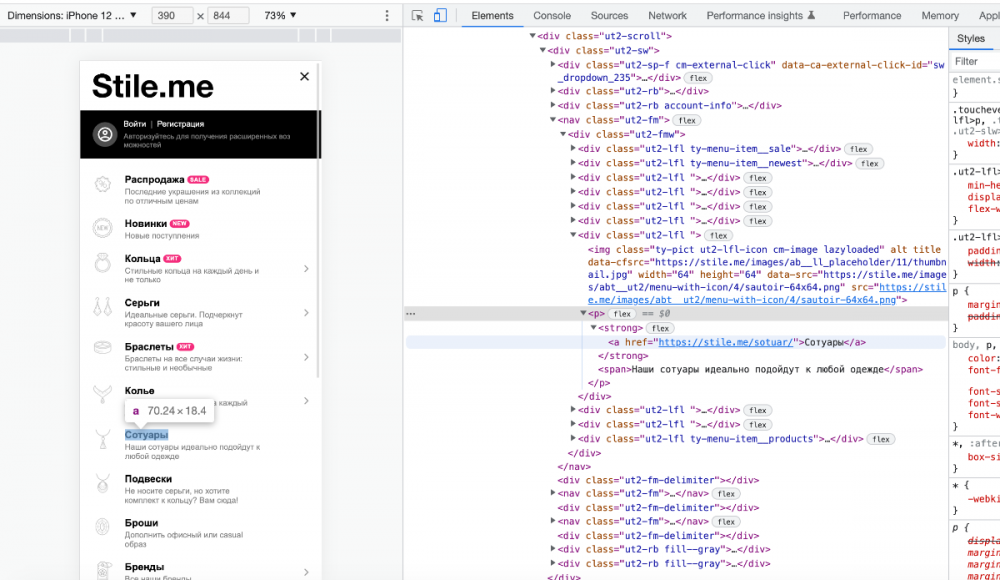
Task: Click the rings icon beside Кольца
Action: tap(103, 264)
